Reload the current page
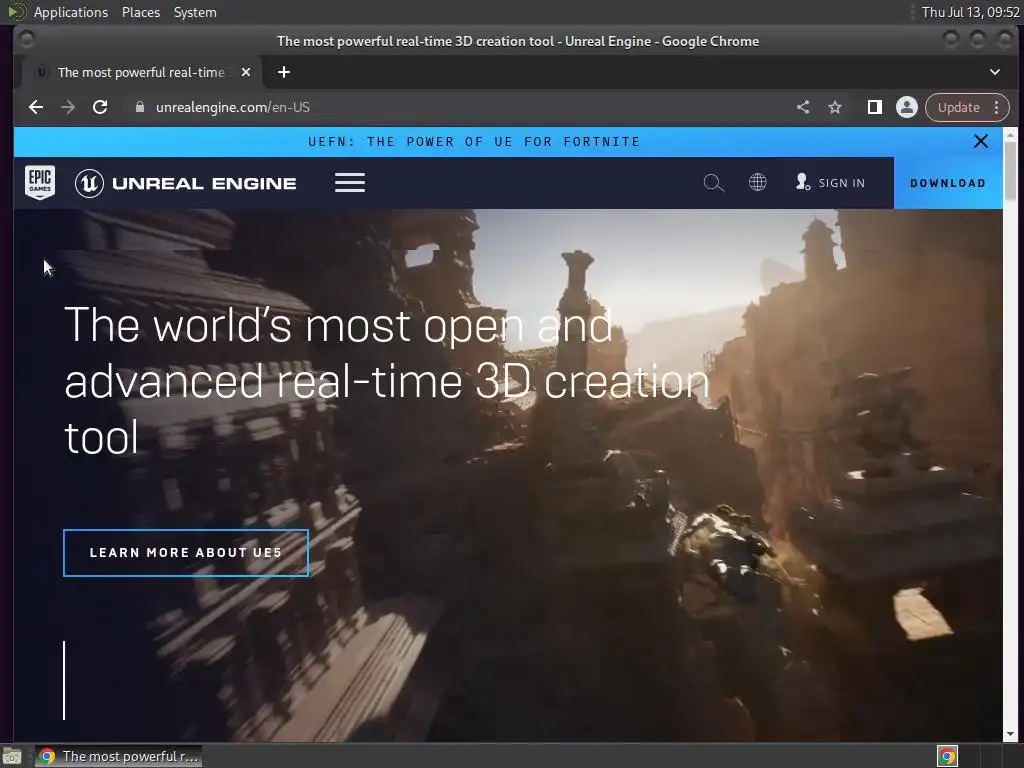The width and height of the screenshot is (1024, 768). click(100, 107)
